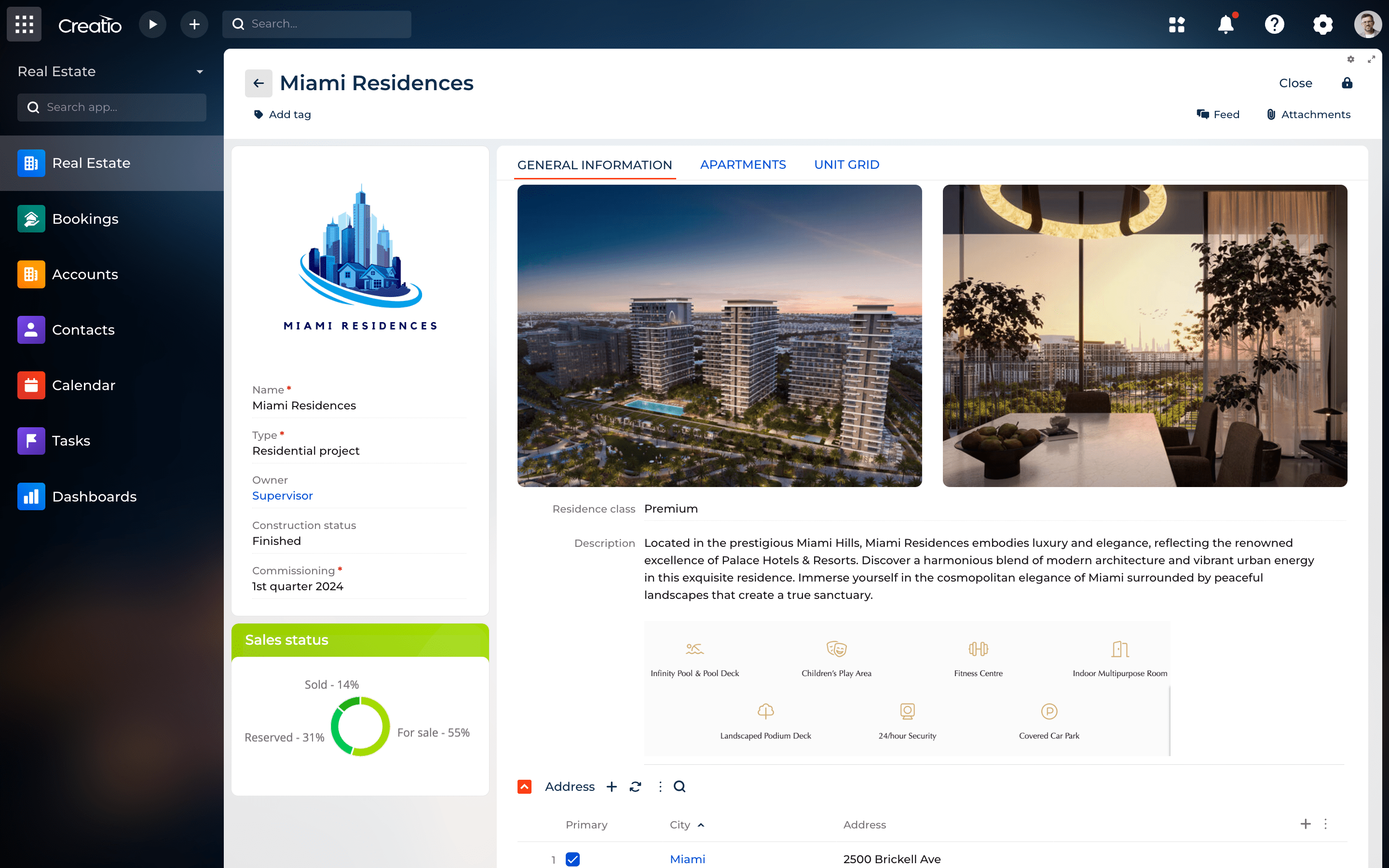Image resolution: width=1389 pixels, height=868 pixels.
Task: Open Attachments
Action: (x=1308, y=114)
